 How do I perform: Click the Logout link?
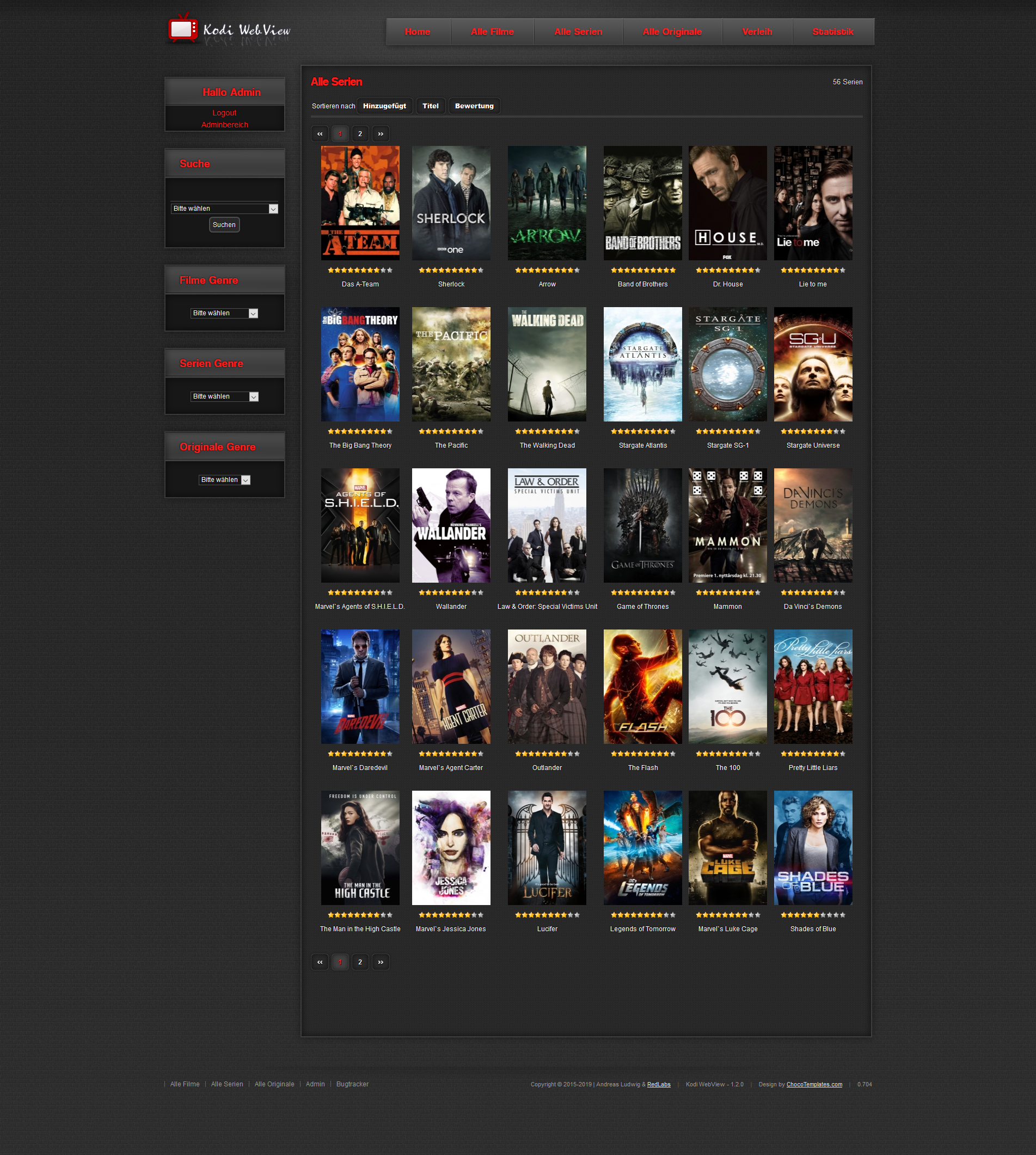coord(224,113)
